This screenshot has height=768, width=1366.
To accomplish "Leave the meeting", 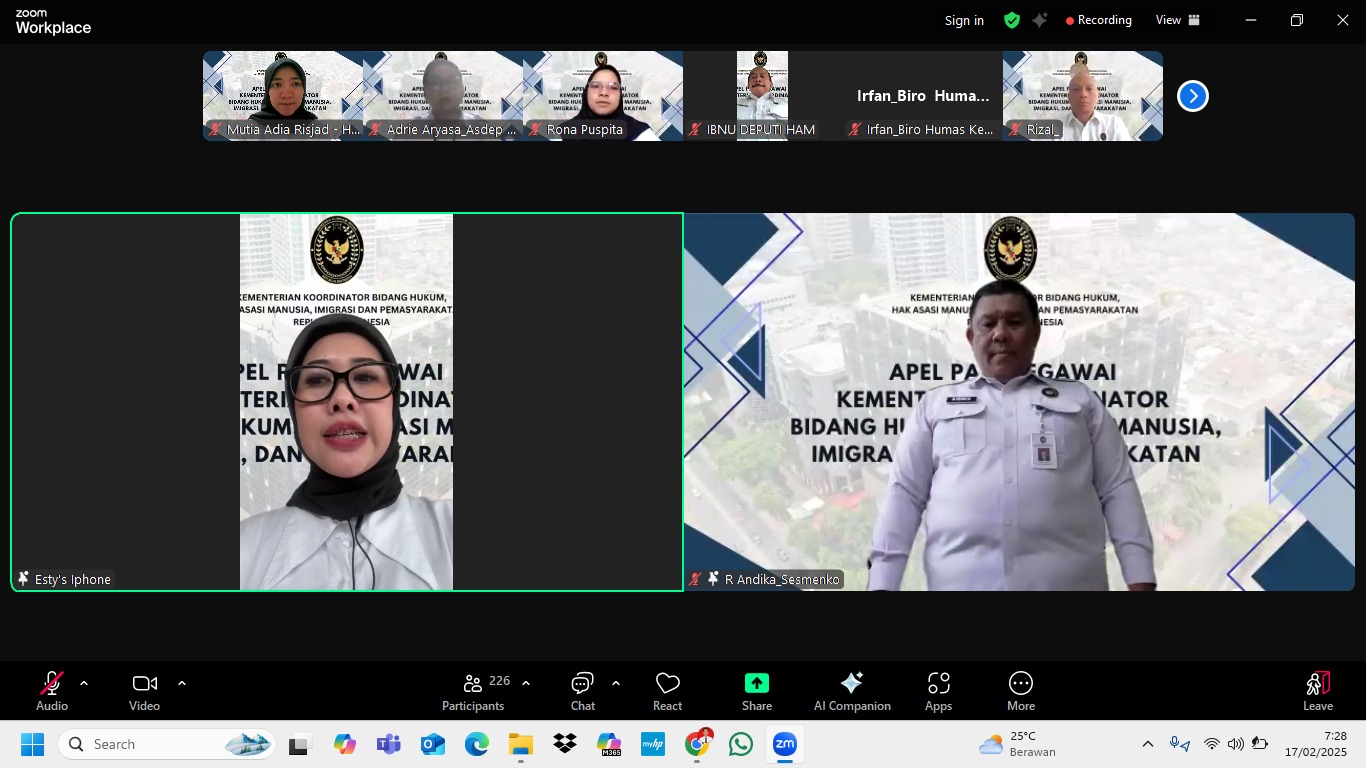I will tap(1317, 691).
